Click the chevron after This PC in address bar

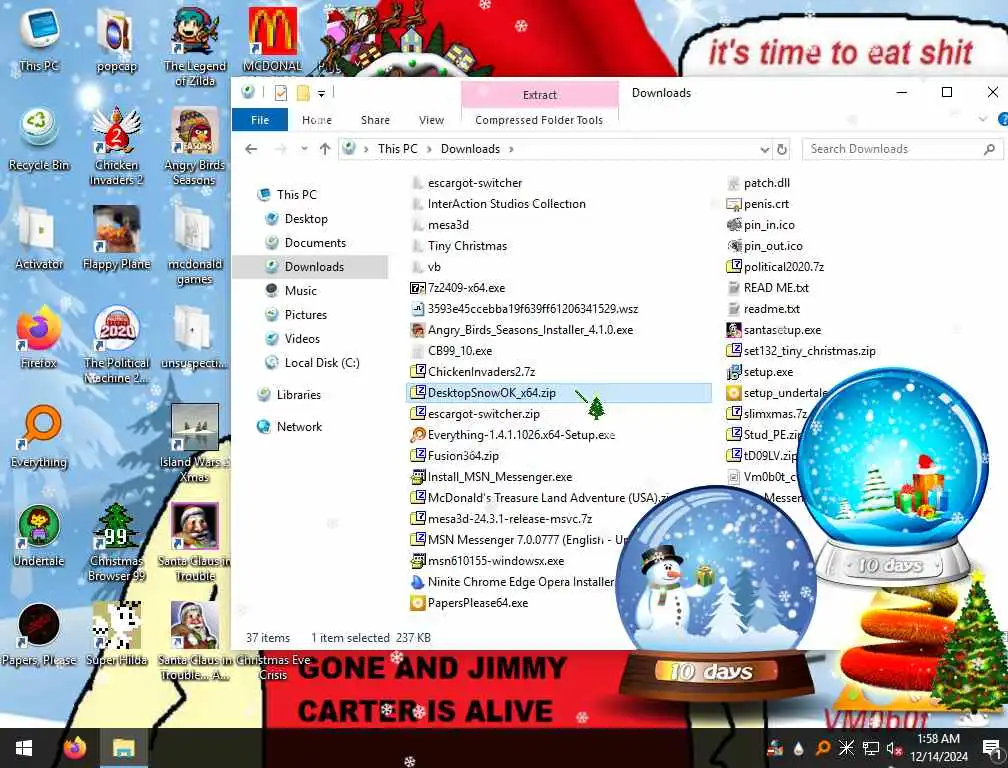point(429,149)
